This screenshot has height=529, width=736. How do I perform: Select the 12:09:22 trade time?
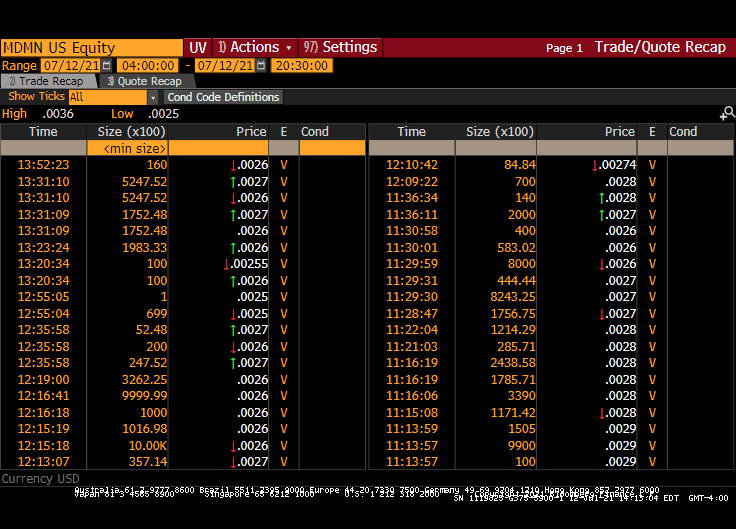point(412,182)
